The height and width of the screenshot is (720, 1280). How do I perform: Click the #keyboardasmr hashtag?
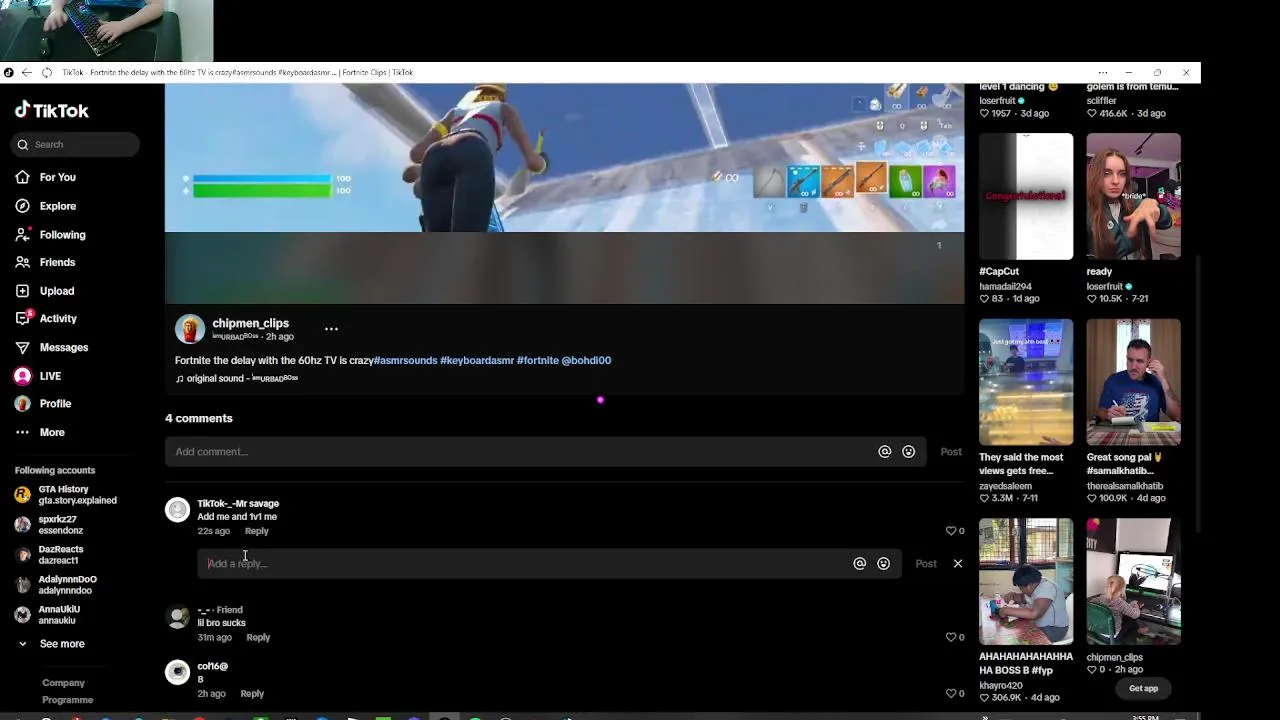[x=477, y=360]
